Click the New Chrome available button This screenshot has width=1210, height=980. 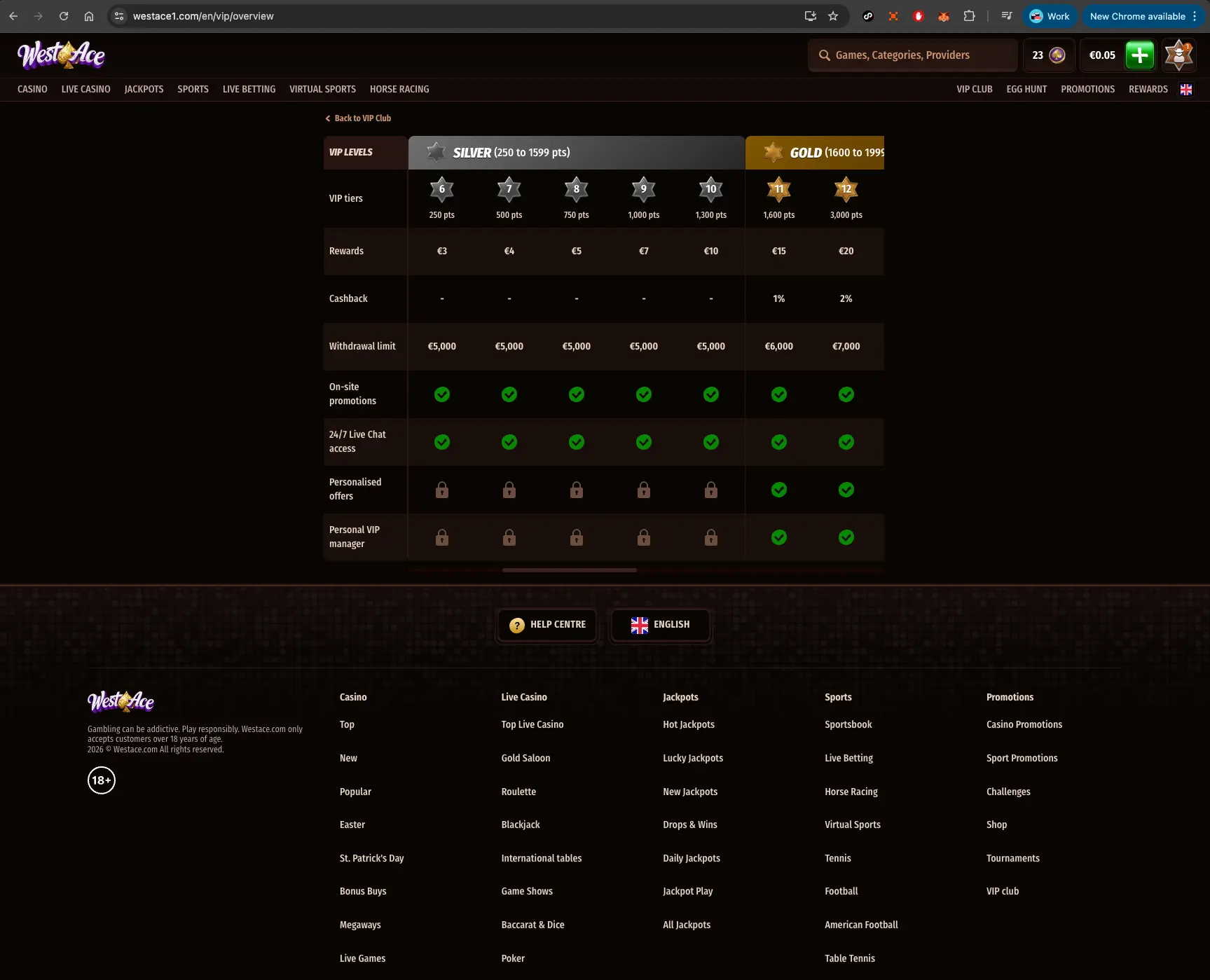point(1143,16)
